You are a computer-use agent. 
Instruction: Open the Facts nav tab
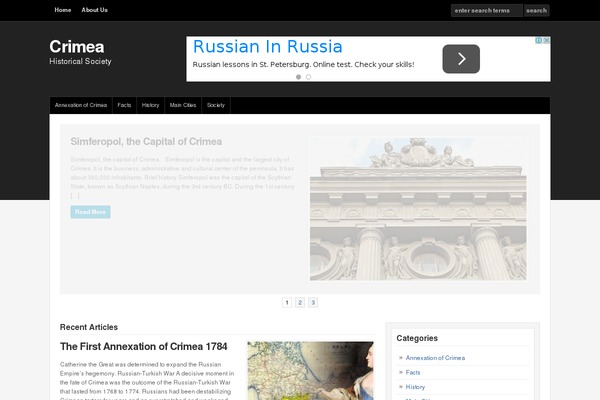tap(124, 105)
